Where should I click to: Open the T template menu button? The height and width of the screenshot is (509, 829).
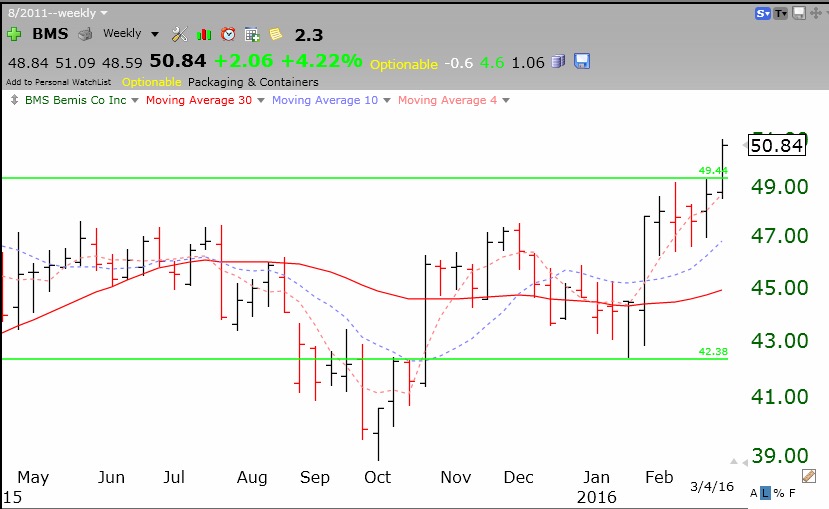pyautogui.click(x=781, y=12)
